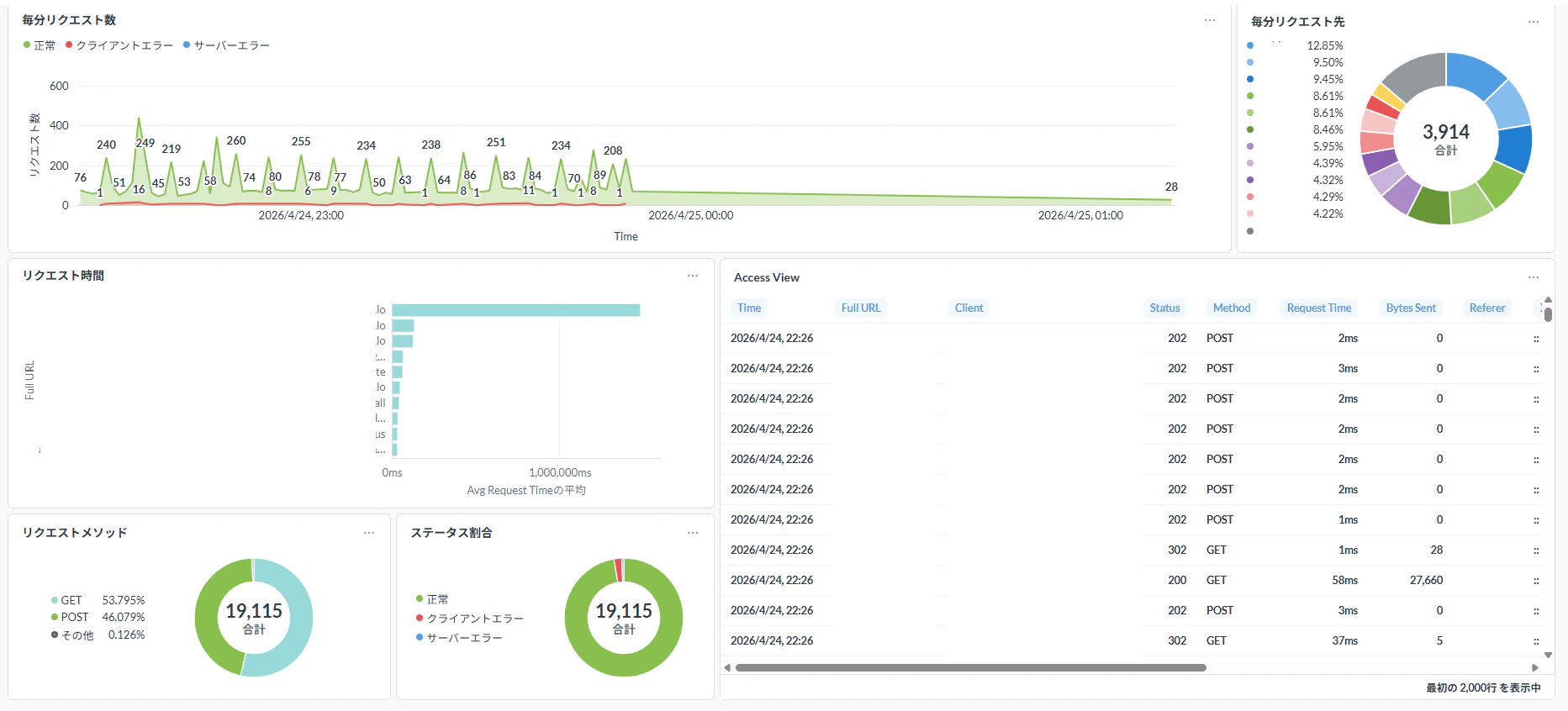Click the table's scroll-down arrow

coord(1548,655)
